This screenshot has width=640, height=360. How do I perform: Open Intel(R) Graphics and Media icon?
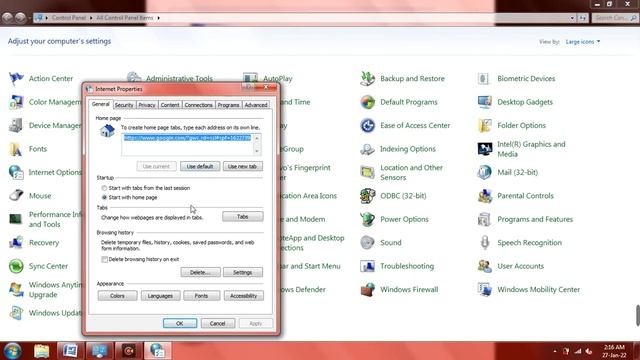coord(484,149)
